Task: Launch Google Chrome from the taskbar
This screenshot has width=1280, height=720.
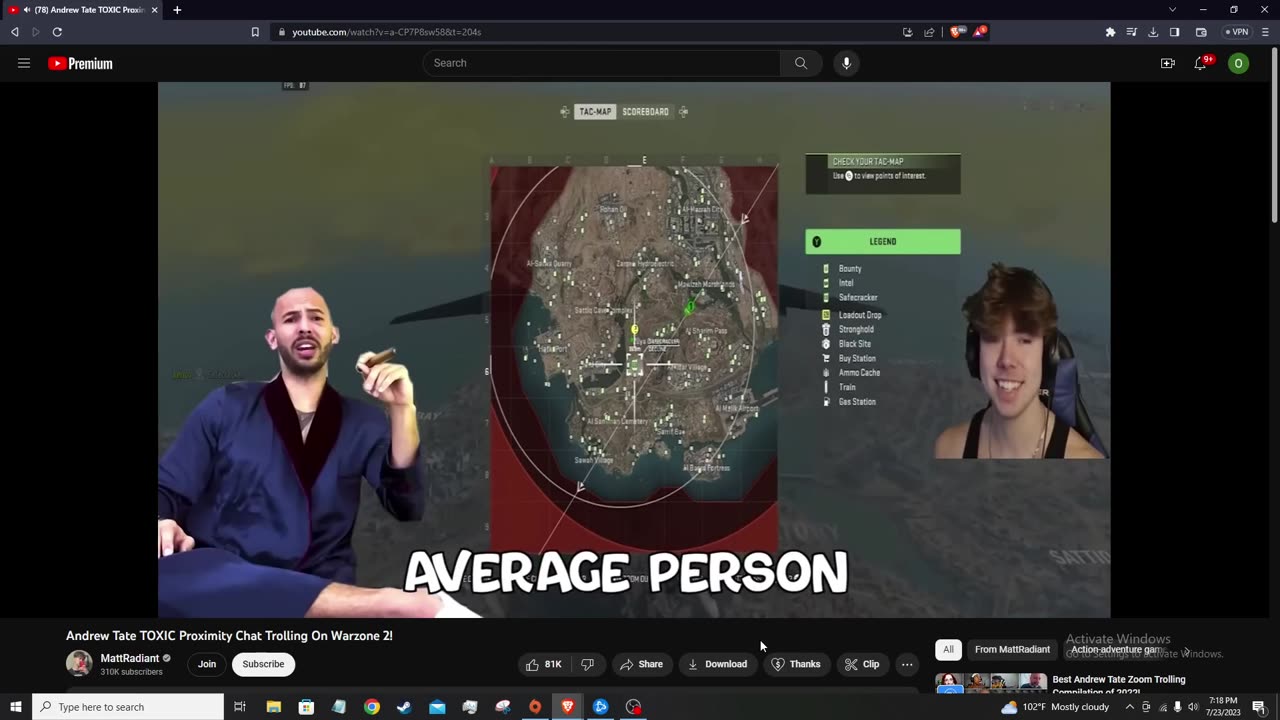Action: (x=372, y=707)
